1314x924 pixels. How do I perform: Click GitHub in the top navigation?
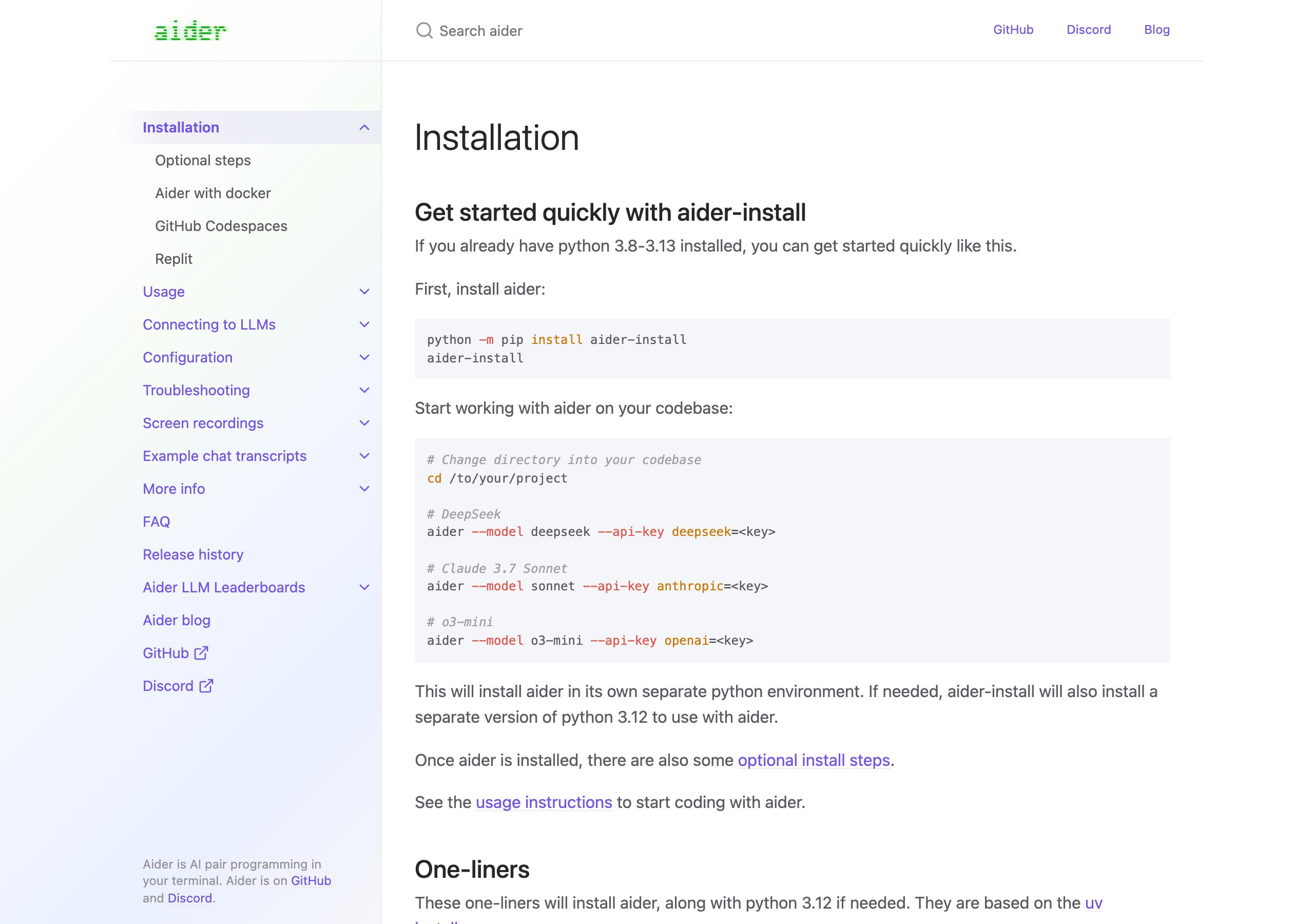tap(1013, 30)
